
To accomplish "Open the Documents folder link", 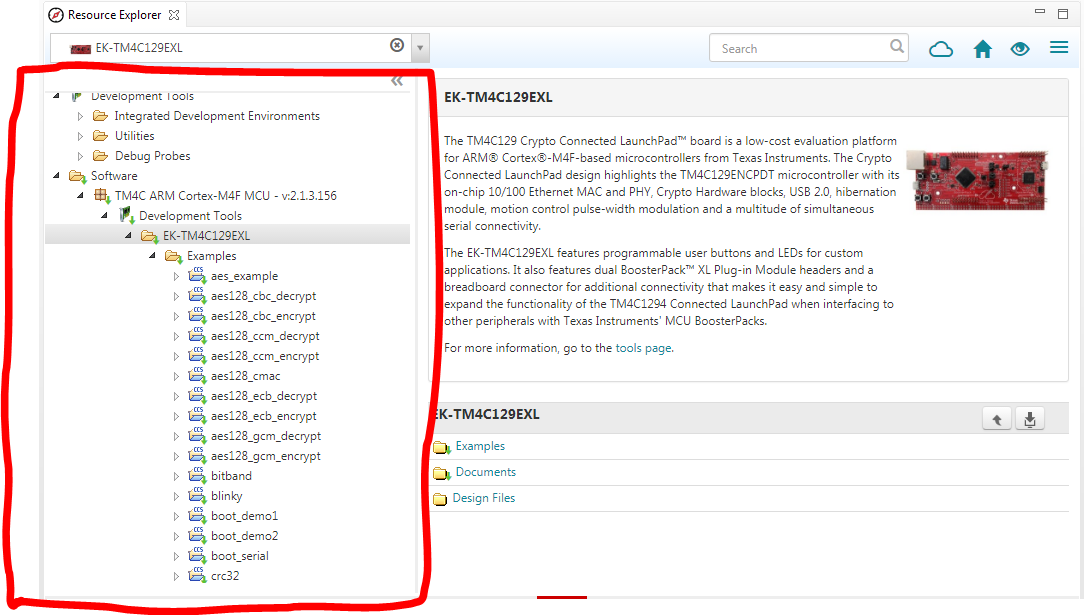I will tap(485, 472).
